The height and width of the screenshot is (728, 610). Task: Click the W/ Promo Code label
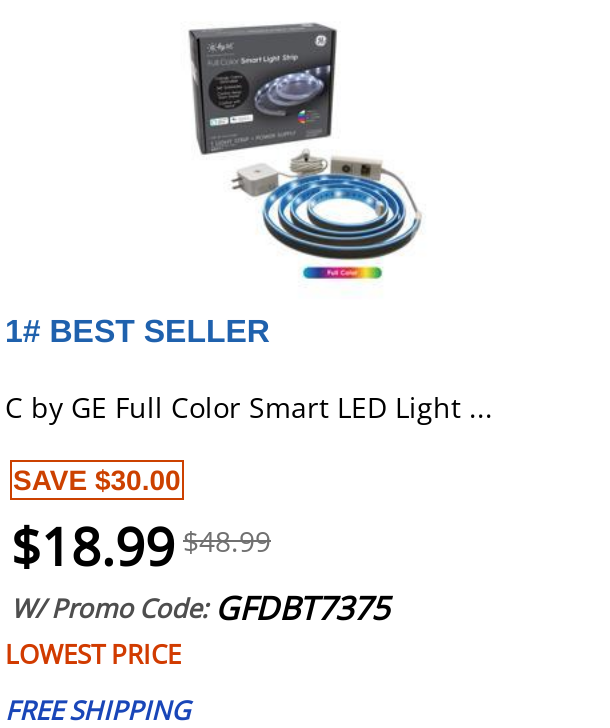point(112,608)
